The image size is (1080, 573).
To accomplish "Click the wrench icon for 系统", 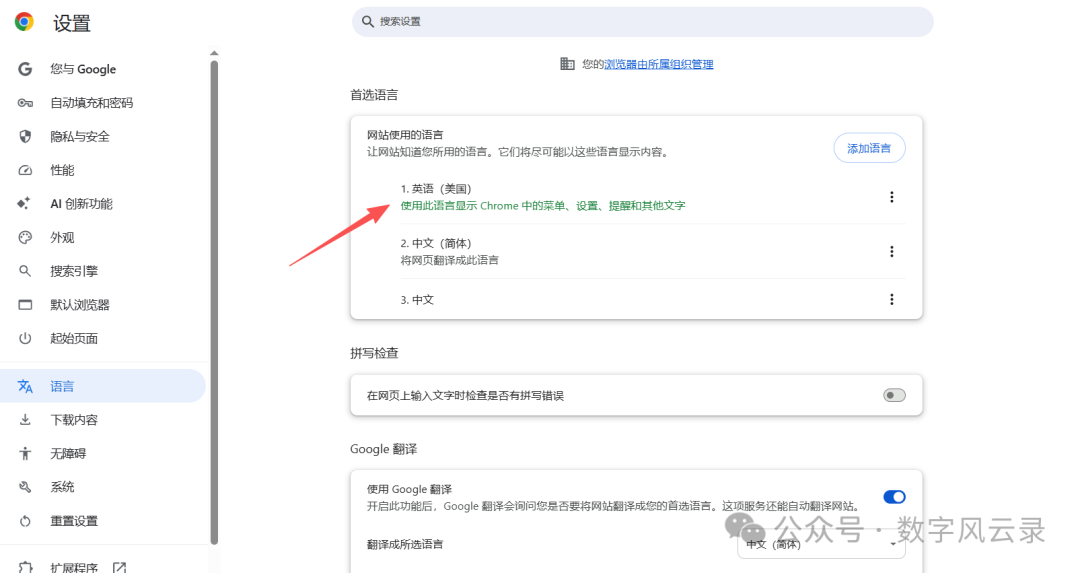I will 25,487.
